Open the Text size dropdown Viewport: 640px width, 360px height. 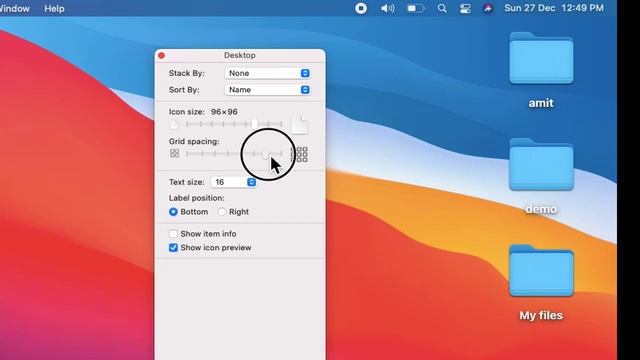tap(233, 182)
